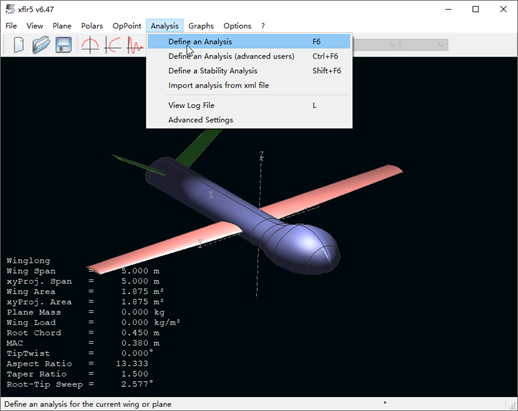Minimize the xflr5 window
The image size is (518, 411).
tap(448, 9)
